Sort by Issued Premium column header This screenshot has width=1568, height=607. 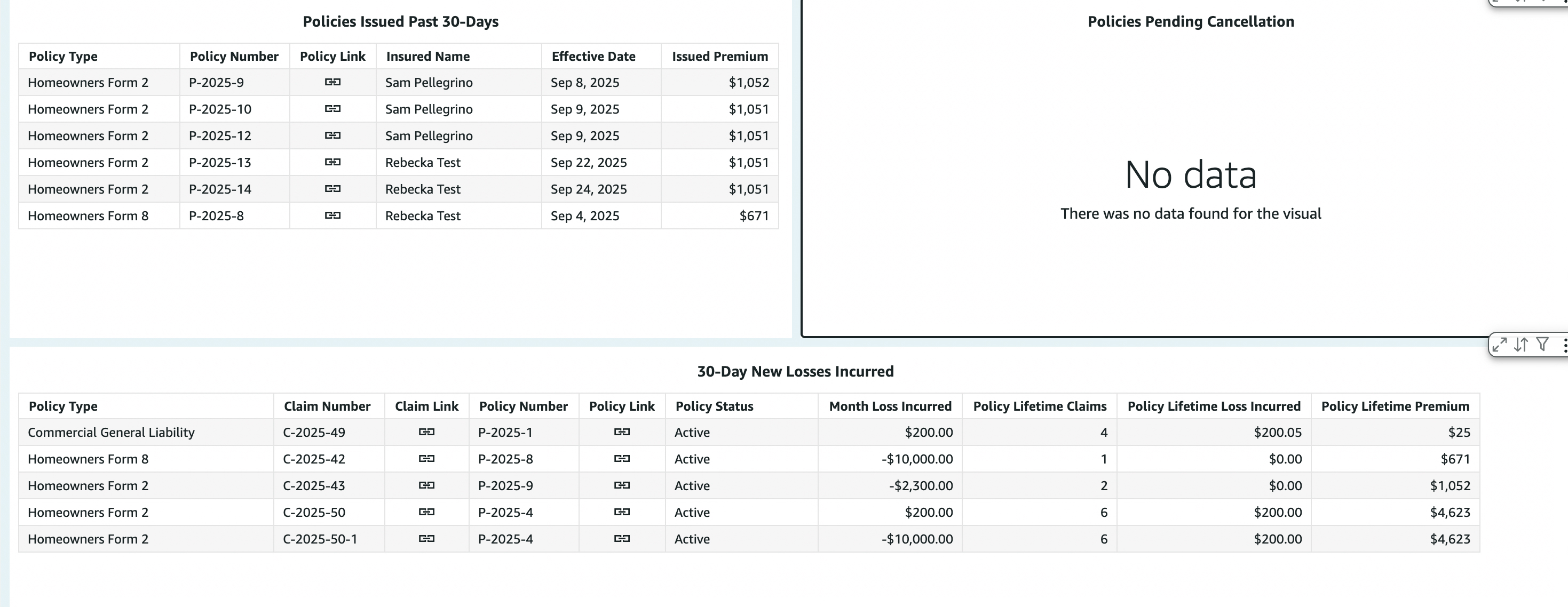719,57
